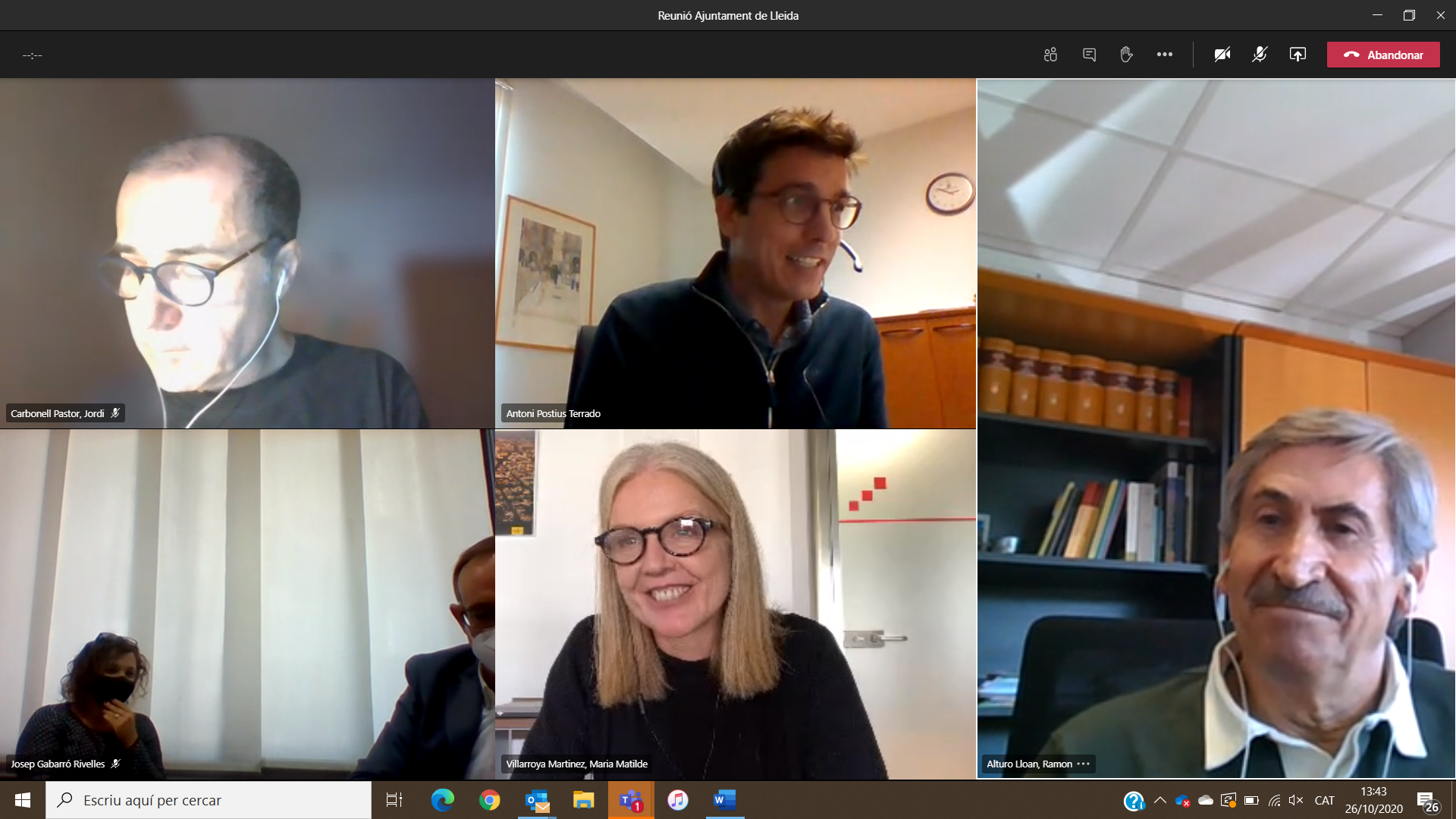Open the meeting chat conversation
This screenshot has height=819, width=1456.
[1089, 55]
